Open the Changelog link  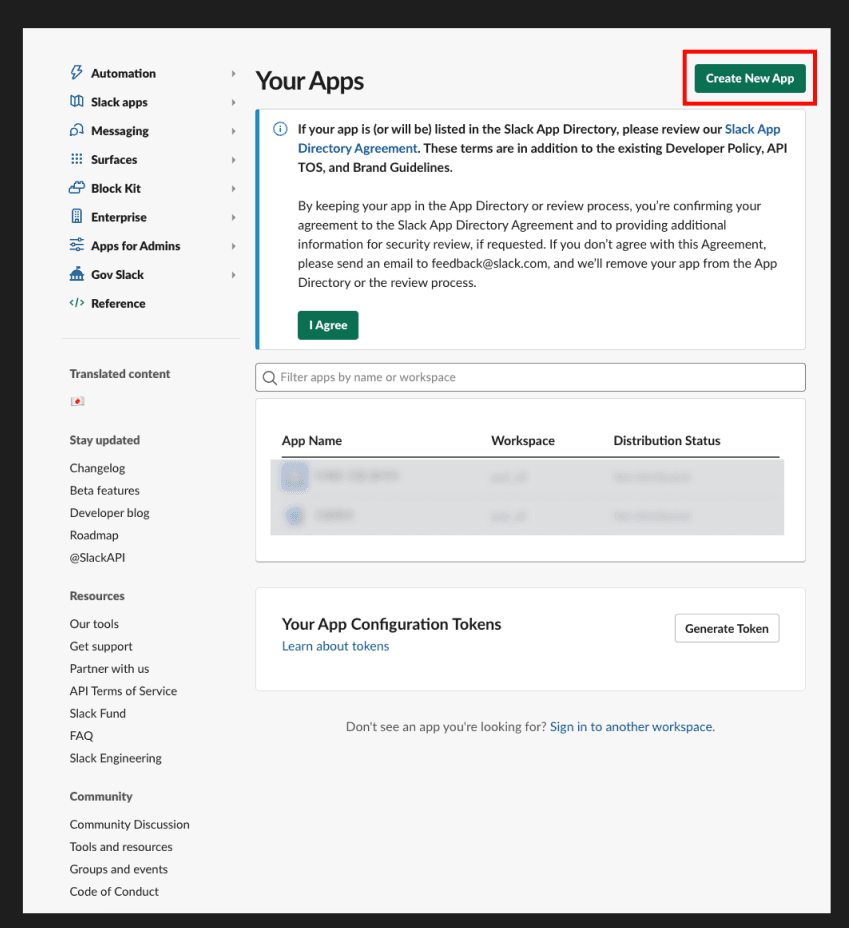pyautogui.click(x=97, y=468)
